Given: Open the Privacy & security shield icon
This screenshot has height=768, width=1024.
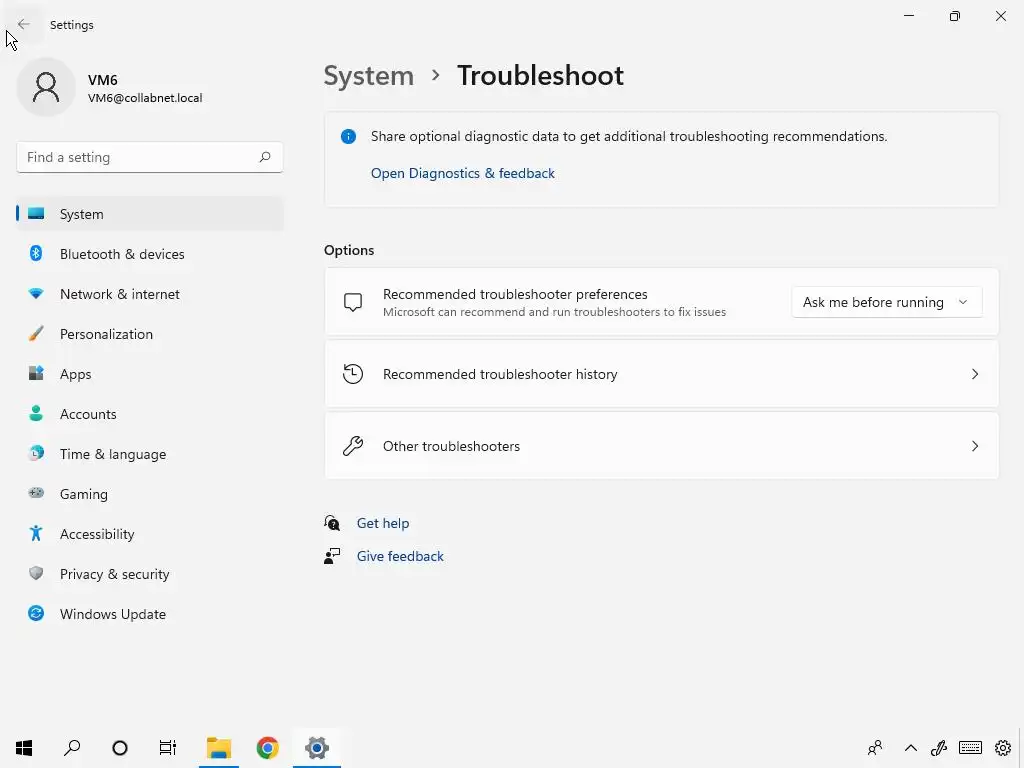Looking at the screenshot, I should tap(36, 573).
